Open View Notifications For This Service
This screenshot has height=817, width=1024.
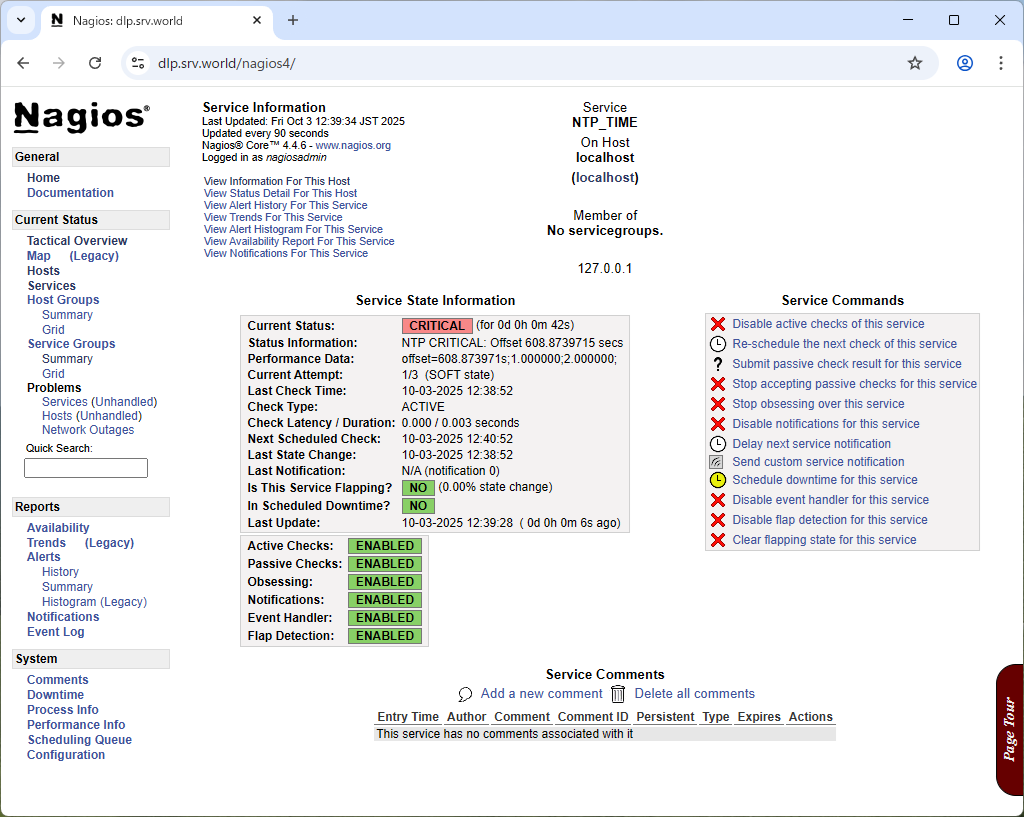point(286,253)
